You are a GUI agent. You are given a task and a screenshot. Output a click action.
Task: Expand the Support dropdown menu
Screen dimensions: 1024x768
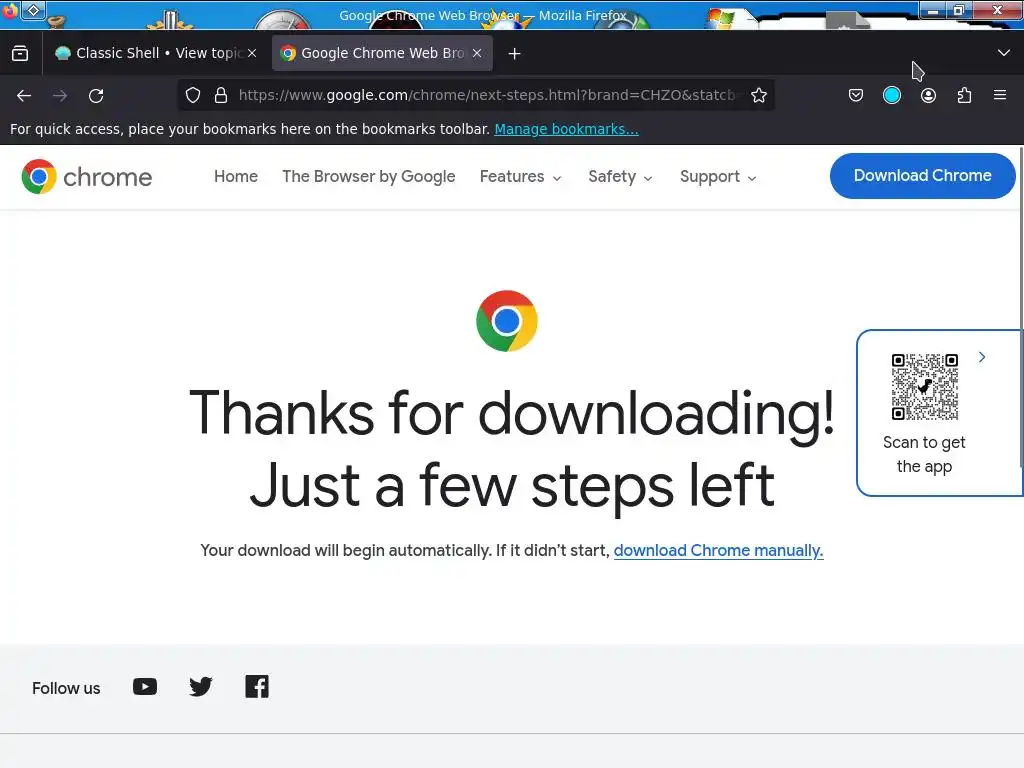click(x=718, y=176)
